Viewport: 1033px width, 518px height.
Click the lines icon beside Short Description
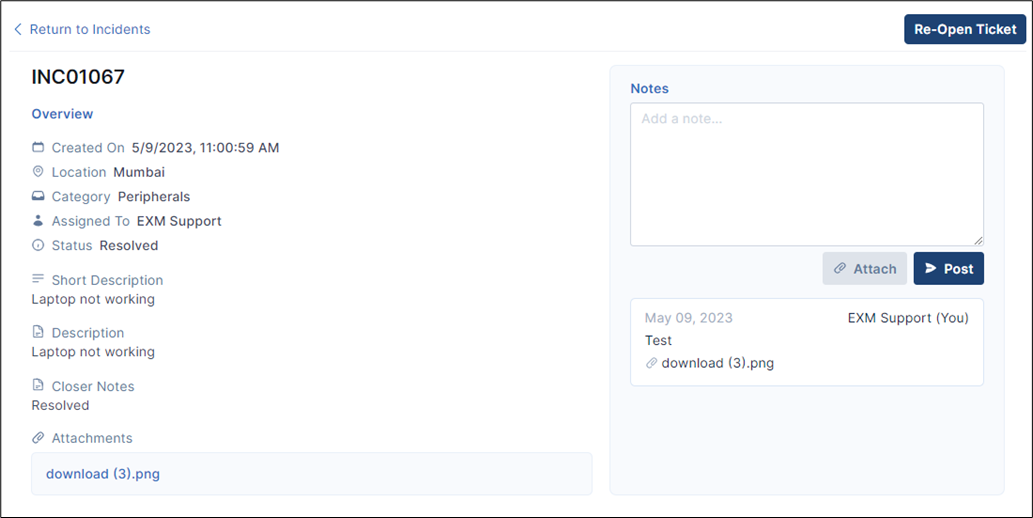[x=38, y=279]
